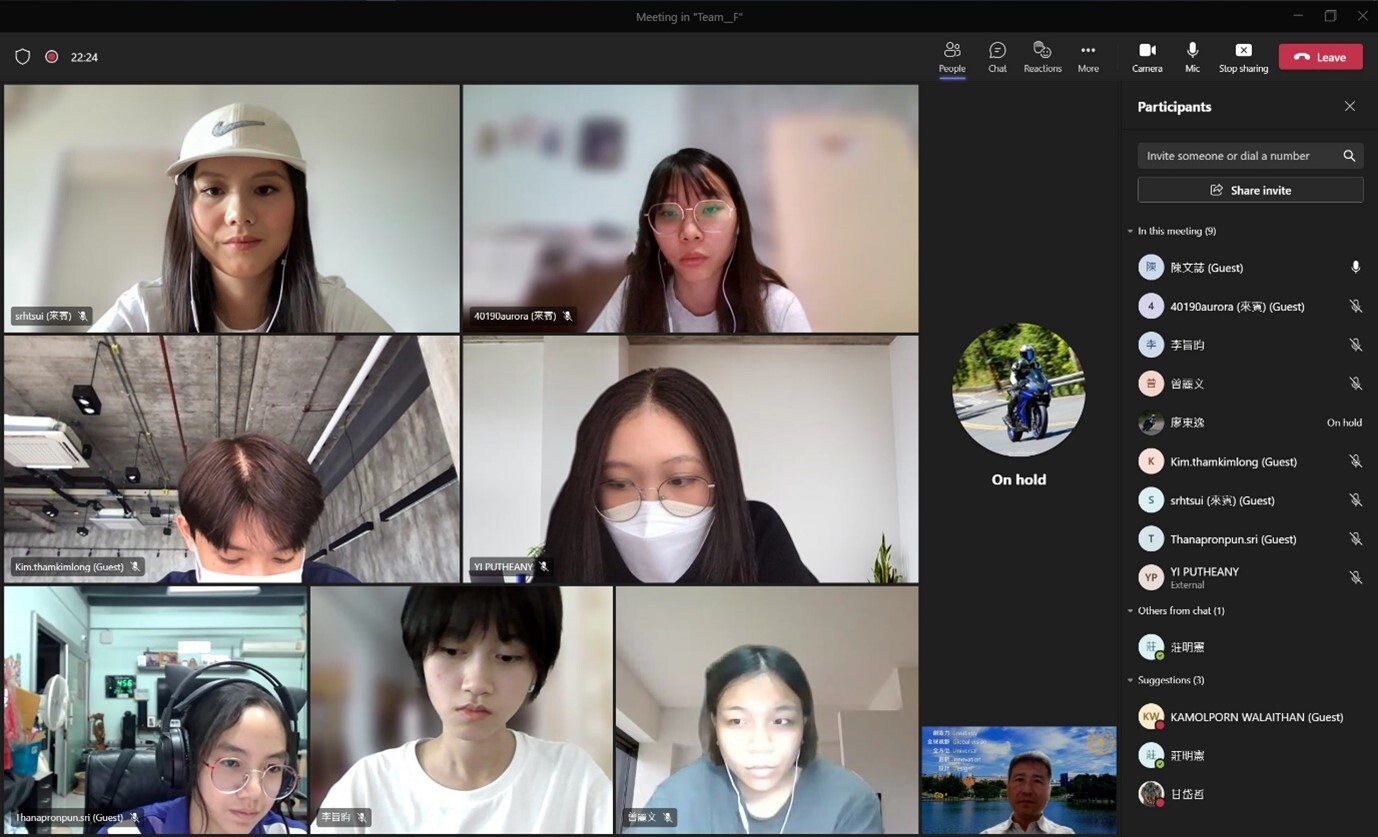Open the More options menu
Image resolution: width=1378 pixels, height=837 pixels.
pyautogui.click(x=1088, y=56)
